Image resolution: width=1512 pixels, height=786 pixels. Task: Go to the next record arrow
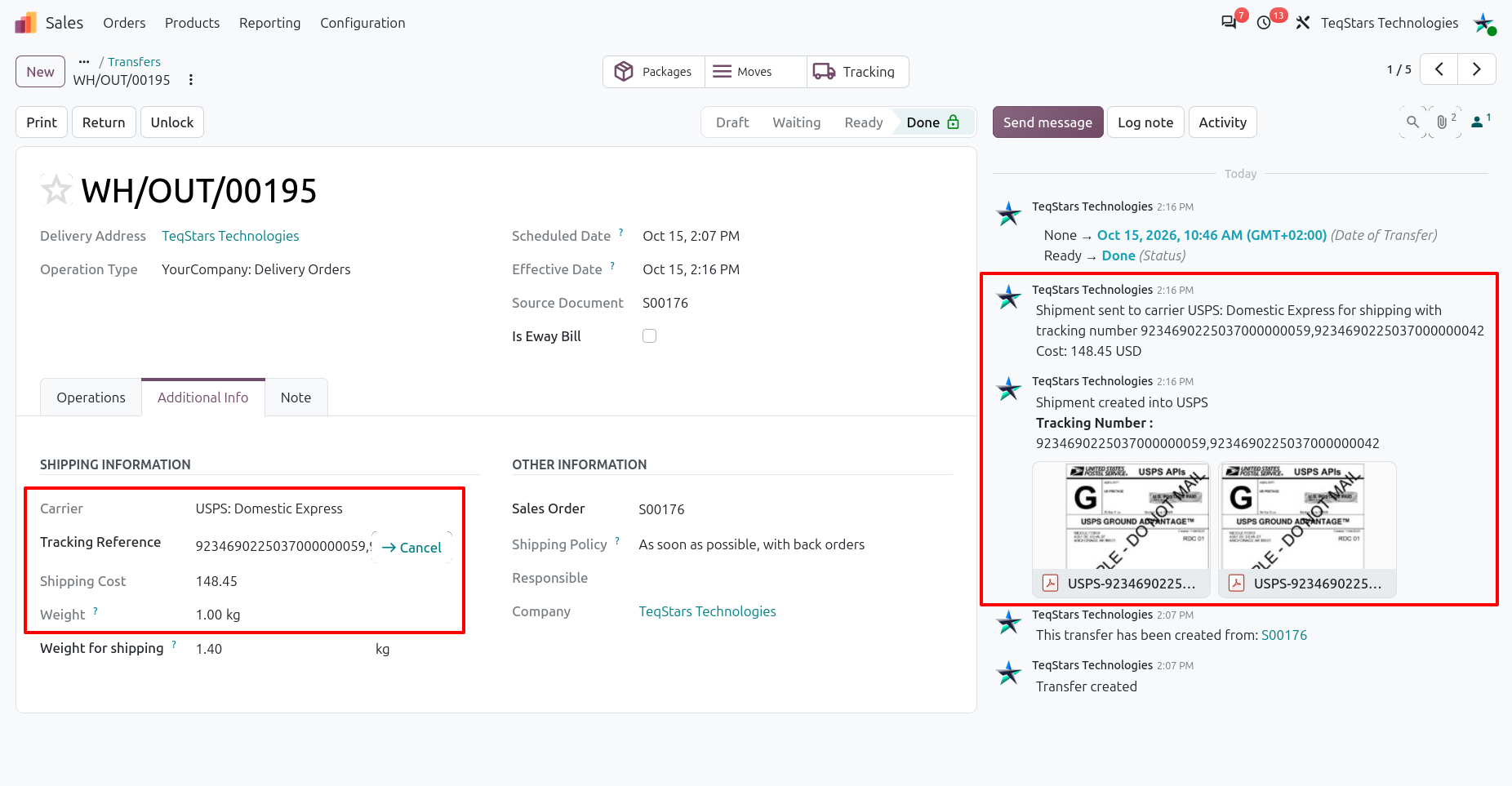(1476, 69)
